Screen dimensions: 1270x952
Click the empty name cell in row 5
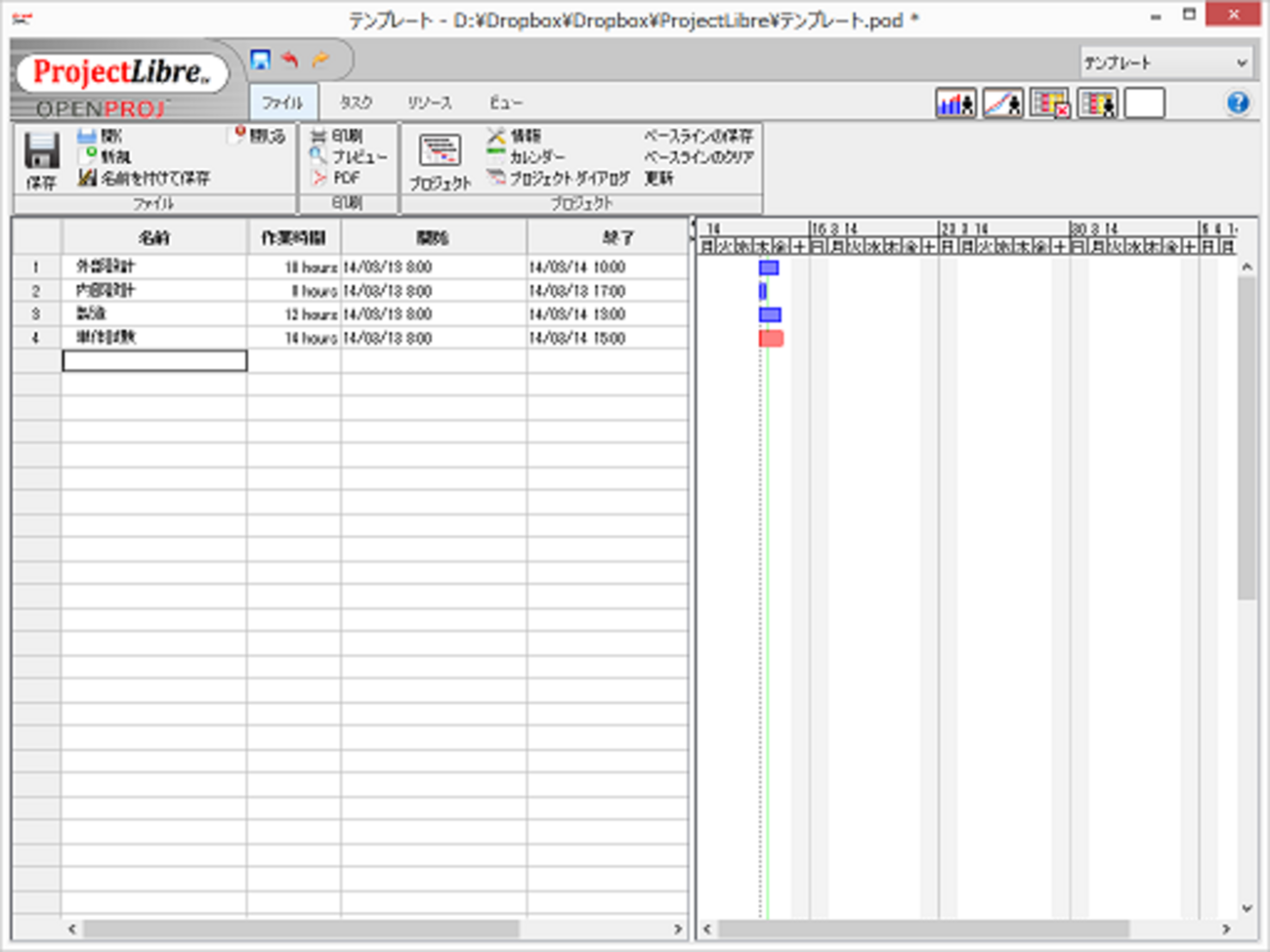pos(154,361)
